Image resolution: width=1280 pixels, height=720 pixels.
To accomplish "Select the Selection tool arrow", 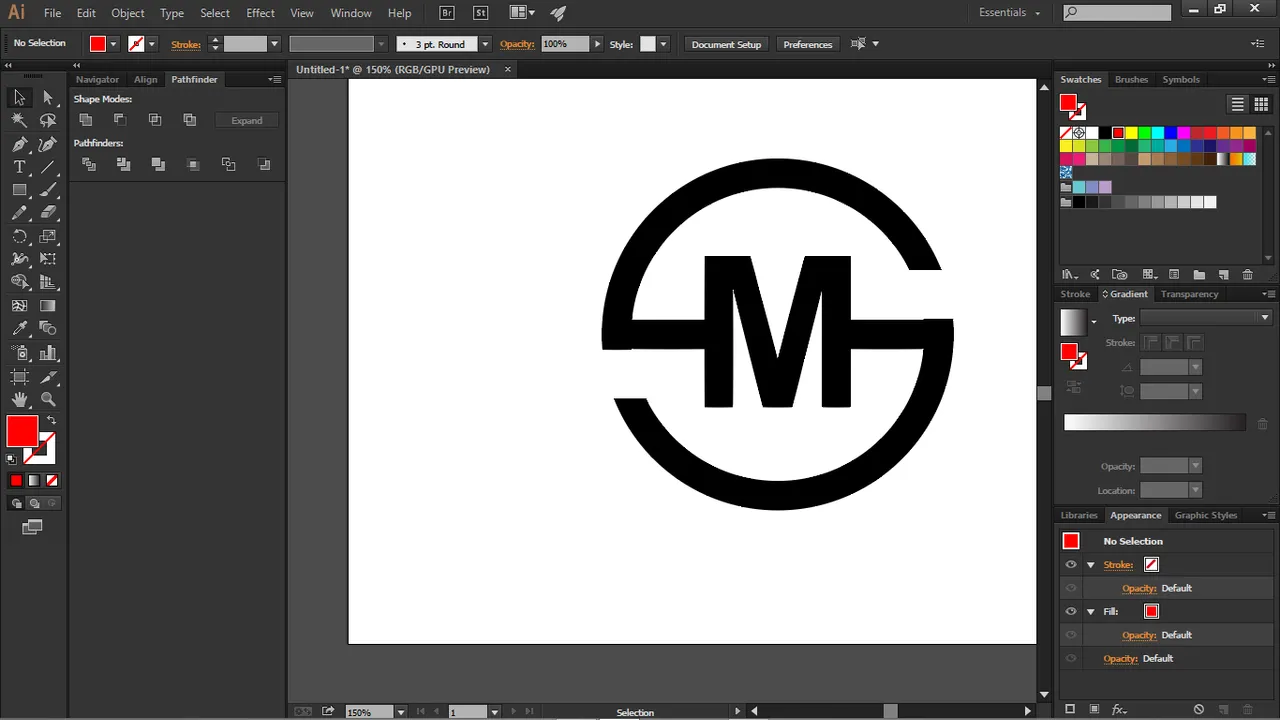I will [19, 97].
